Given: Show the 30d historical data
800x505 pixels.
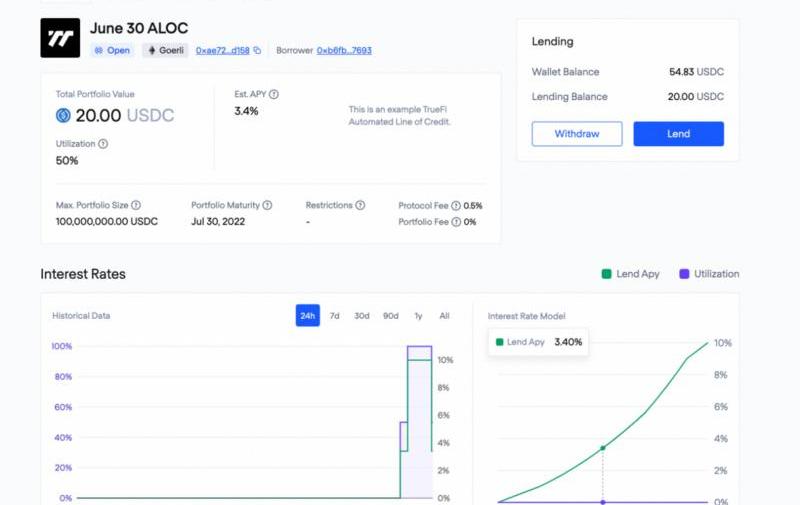Looking at the screenshot, I should tap(362, 316).
